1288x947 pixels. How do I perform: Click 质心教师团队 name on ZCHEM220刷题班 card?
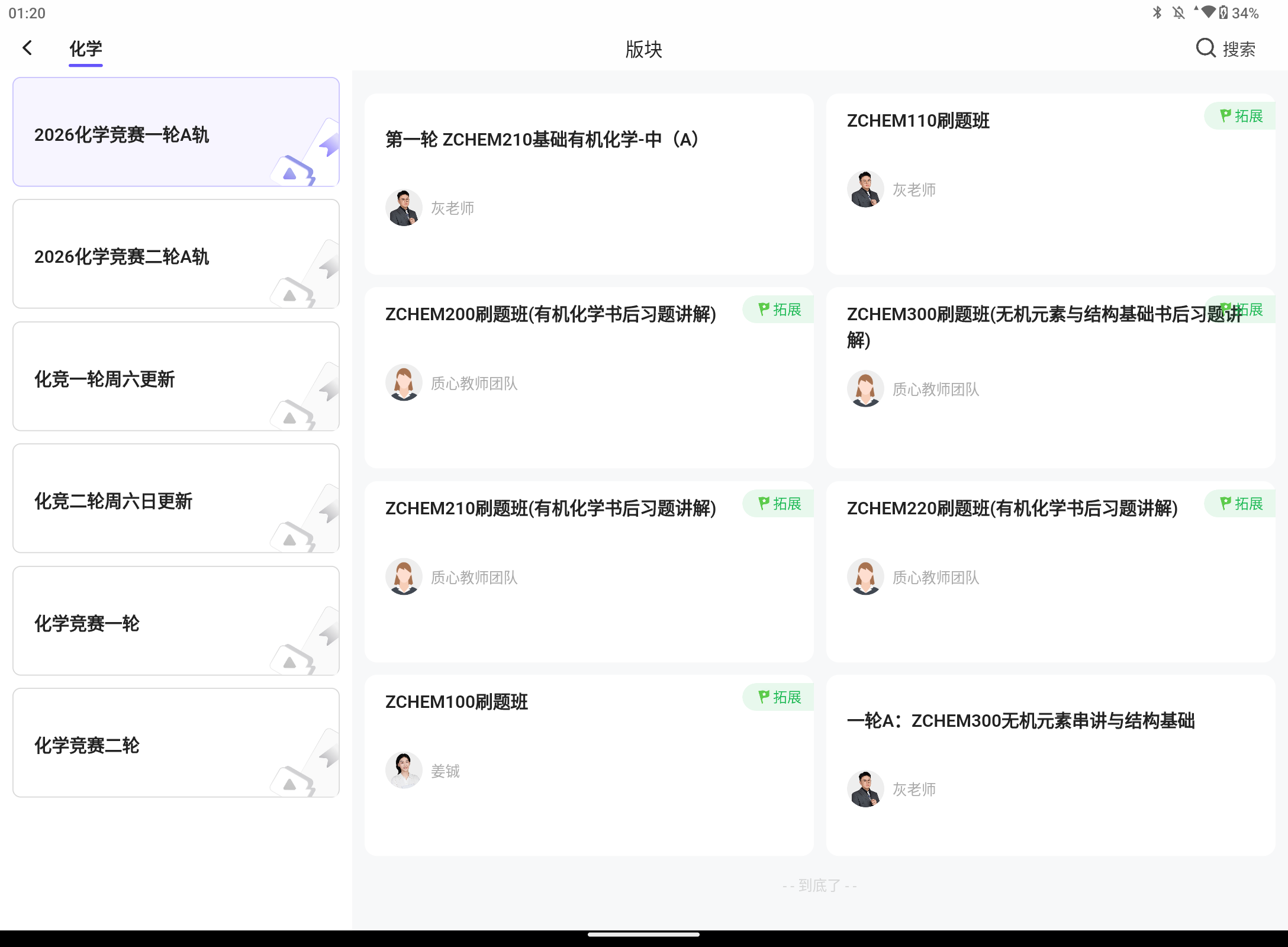(936, 578)
